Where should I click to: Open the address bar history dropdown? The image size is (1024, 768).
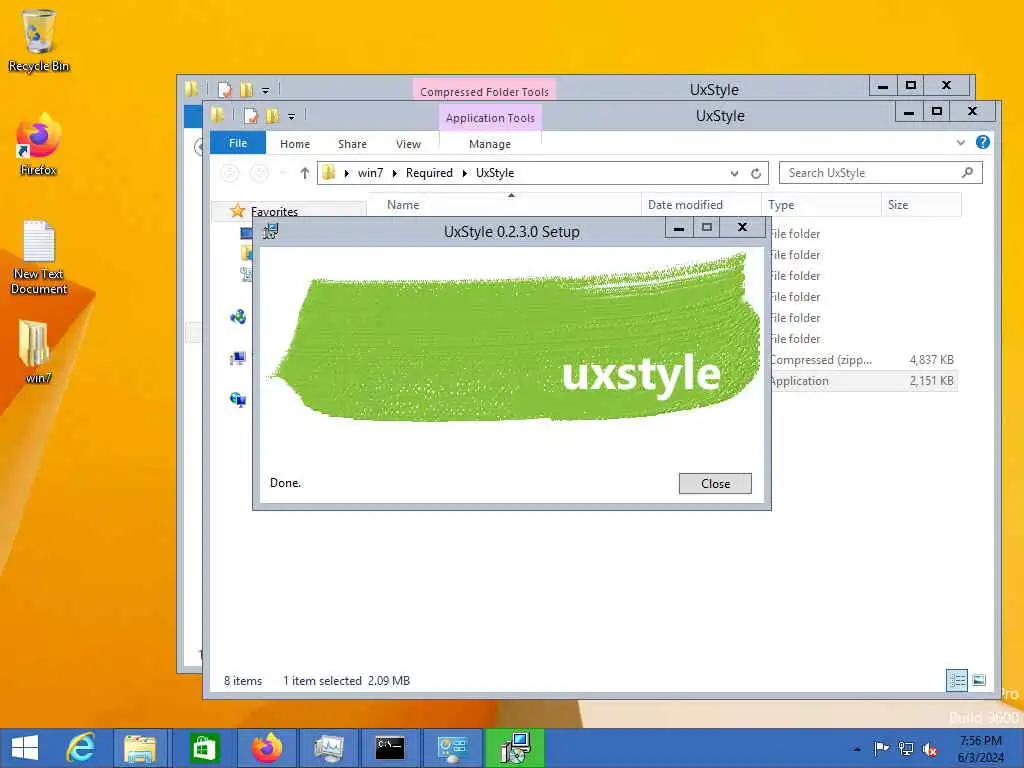[734, 173]
